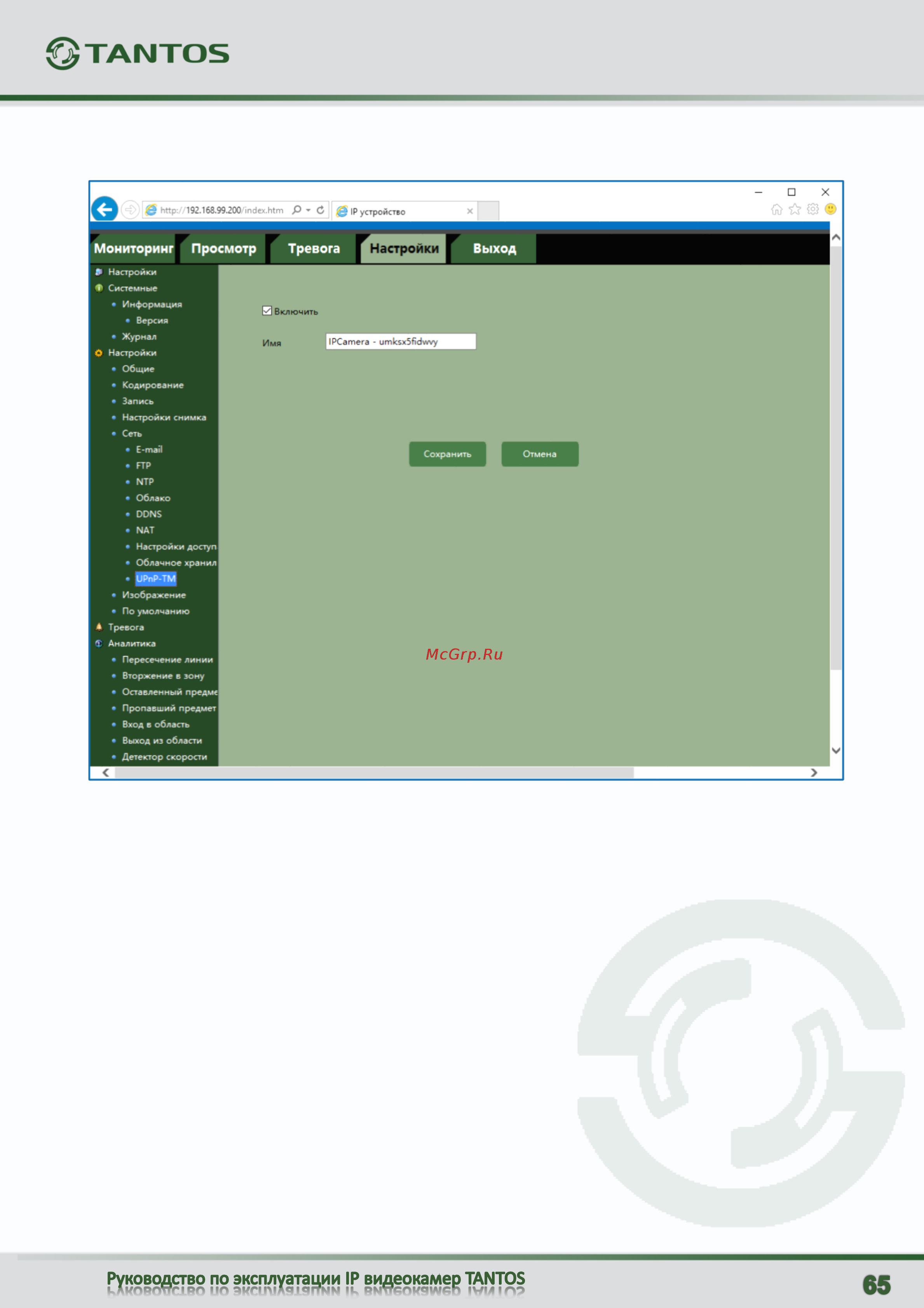This screenshot has width=924, height=1308.
Task: Open NTP network settings
Action: click(145, 482)
